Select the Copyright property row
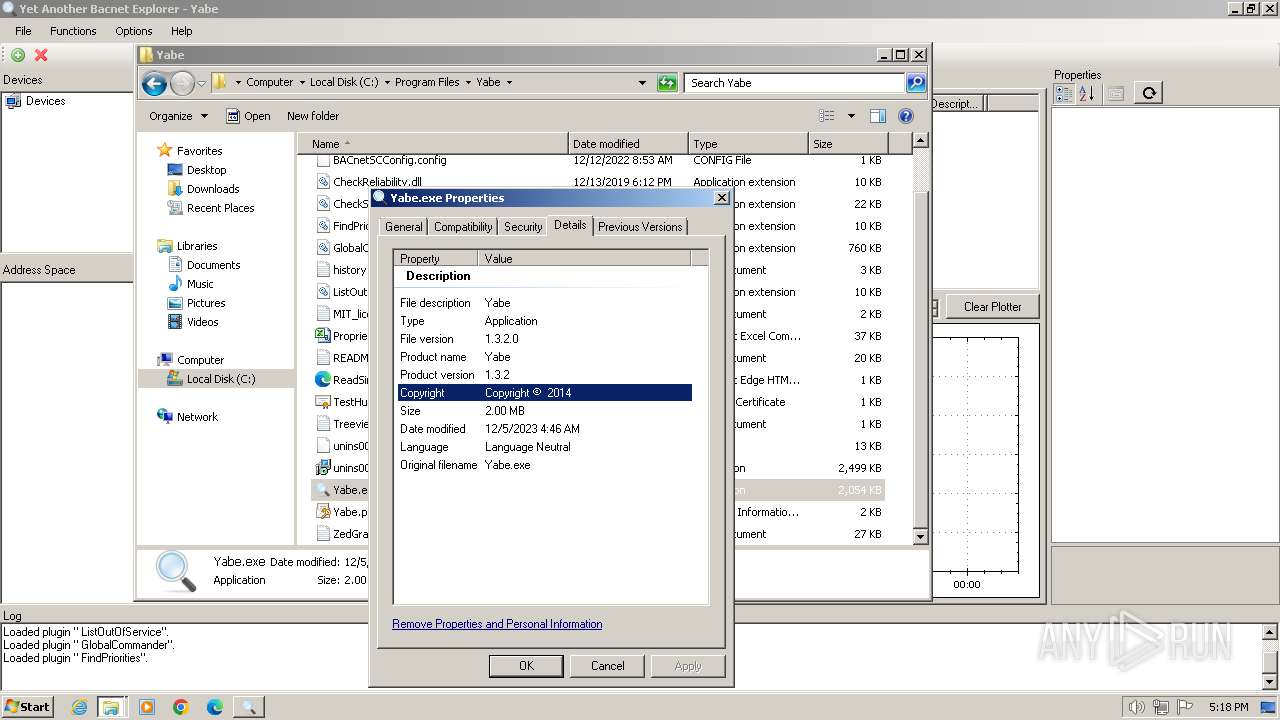This screenshot has height=720, width=1280. 544,393
